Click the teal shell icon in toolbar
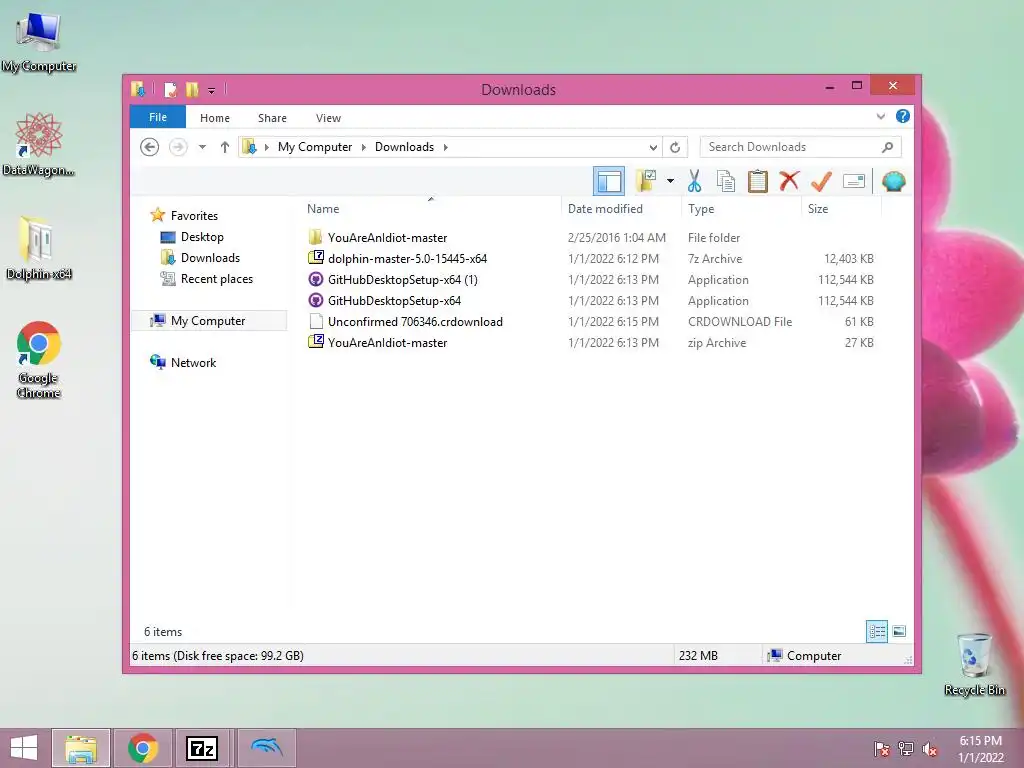The width and height of the screenshot is (1024, 768). (x=893, y=181)
